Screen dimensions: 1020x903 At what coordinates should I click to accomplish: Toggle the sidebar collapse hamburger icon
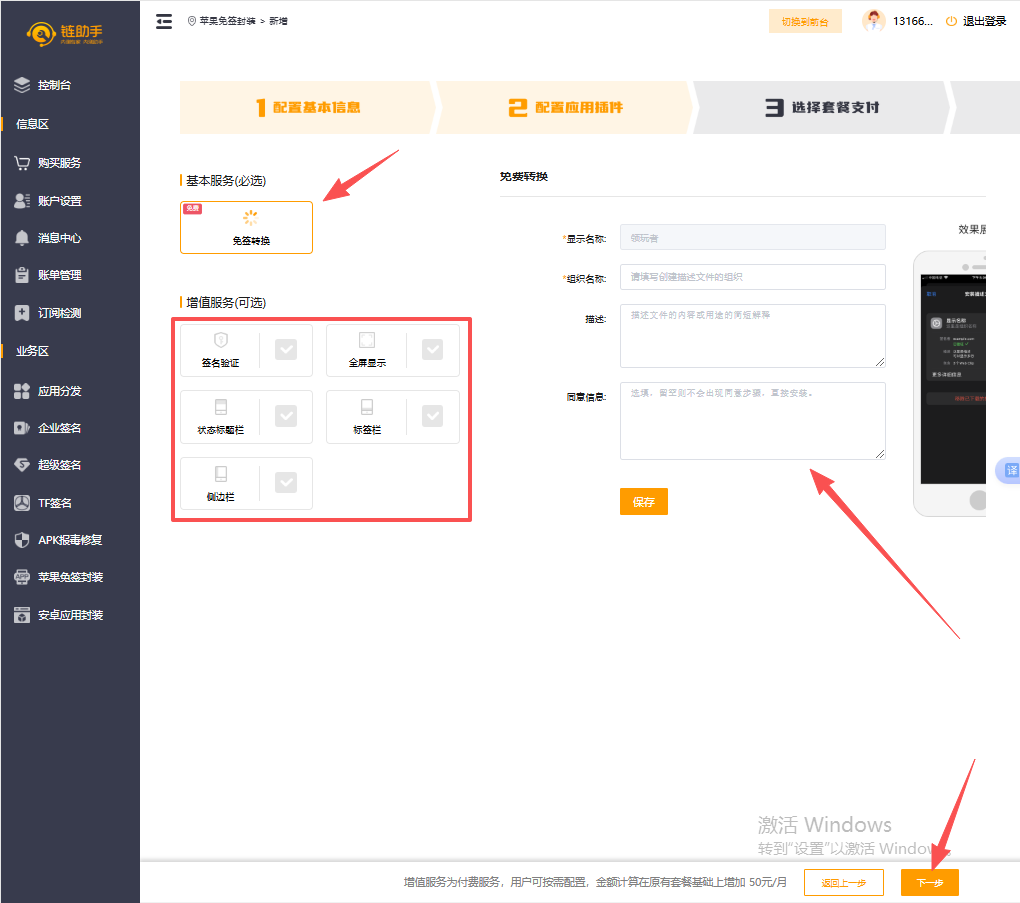pos(164,21)
